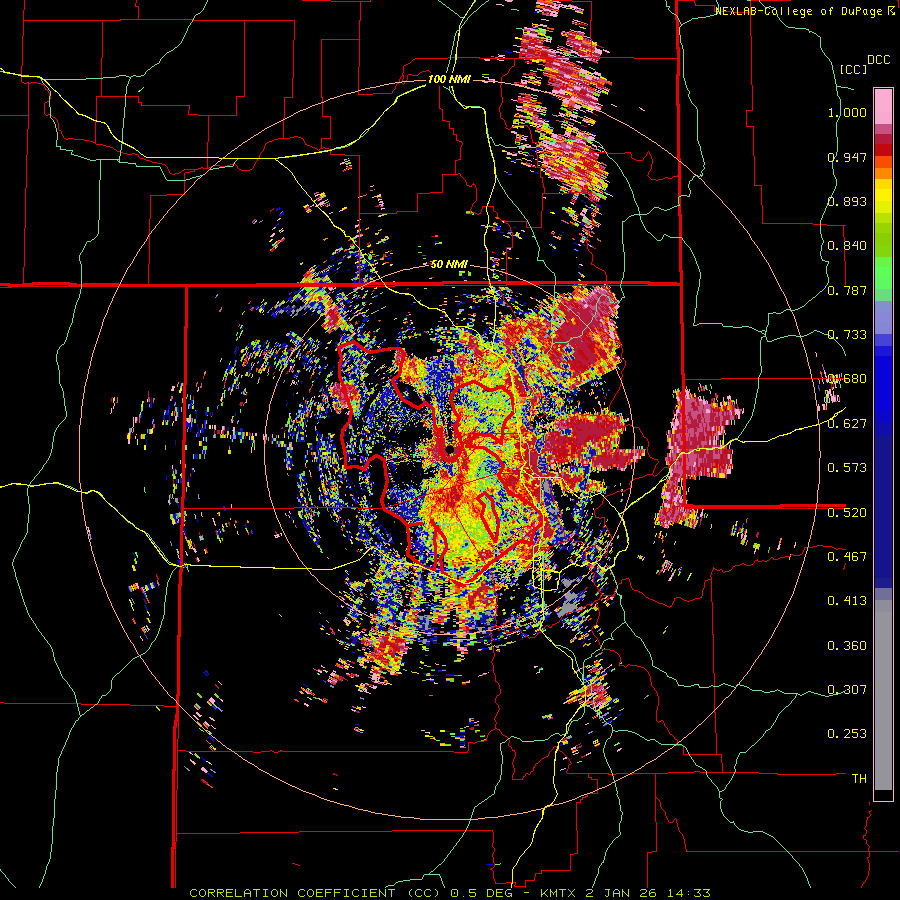Click the 0.467 value on the color scale

coord(847,556)
